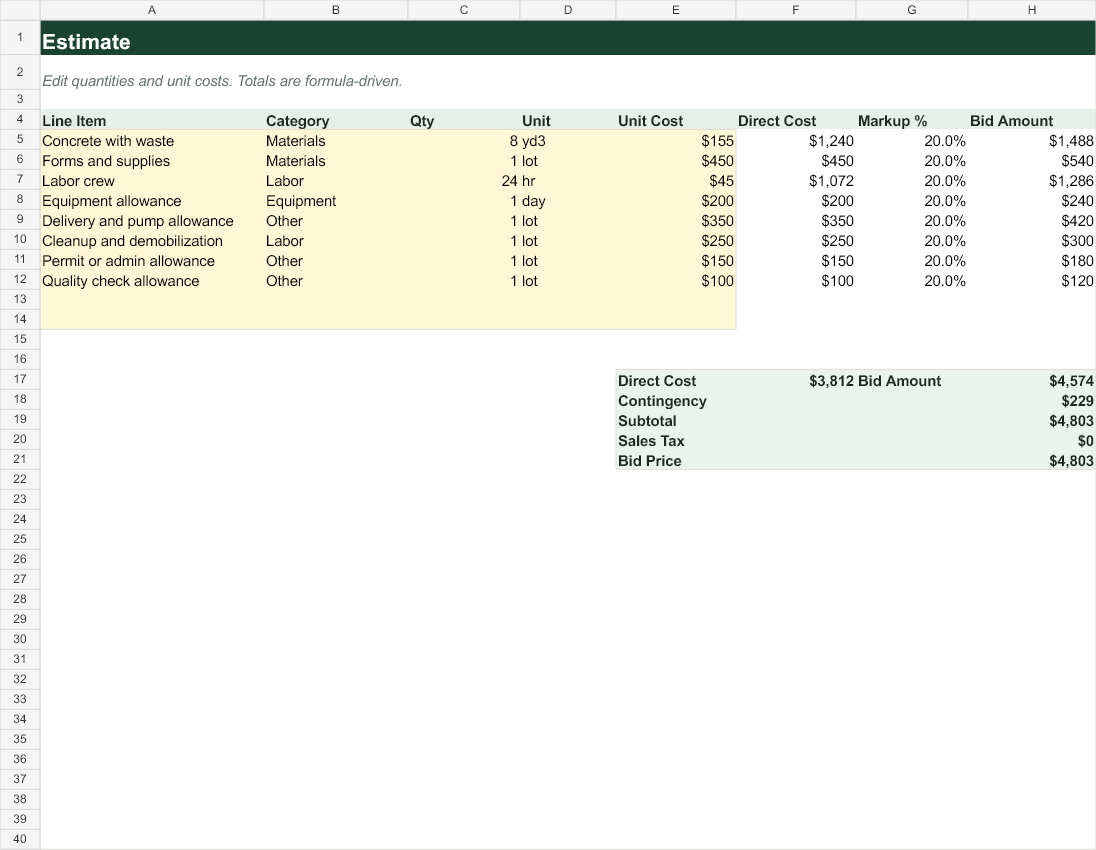Select column E header
This screenshot has width=1096, height=850.
pyautogui.click(x=675, y=10)
